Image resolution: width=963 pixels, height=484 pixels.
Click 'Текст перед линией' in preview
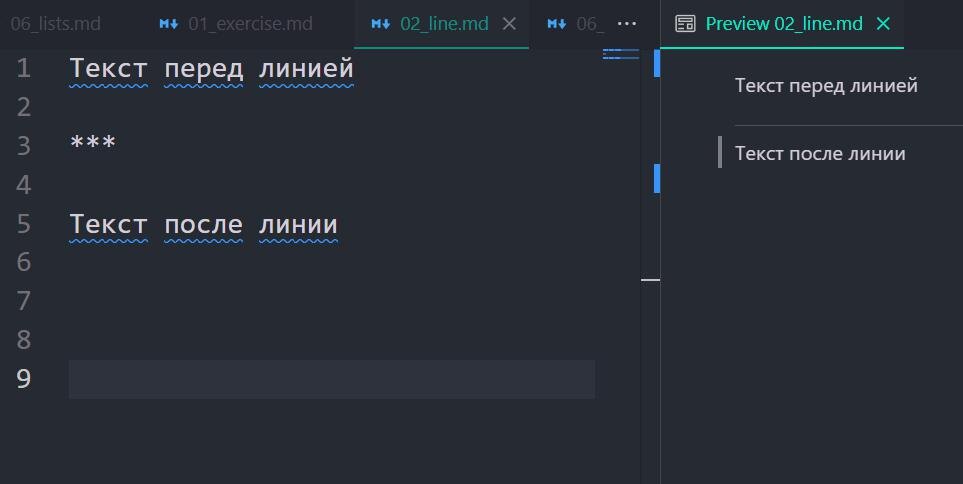pos(826,85)
